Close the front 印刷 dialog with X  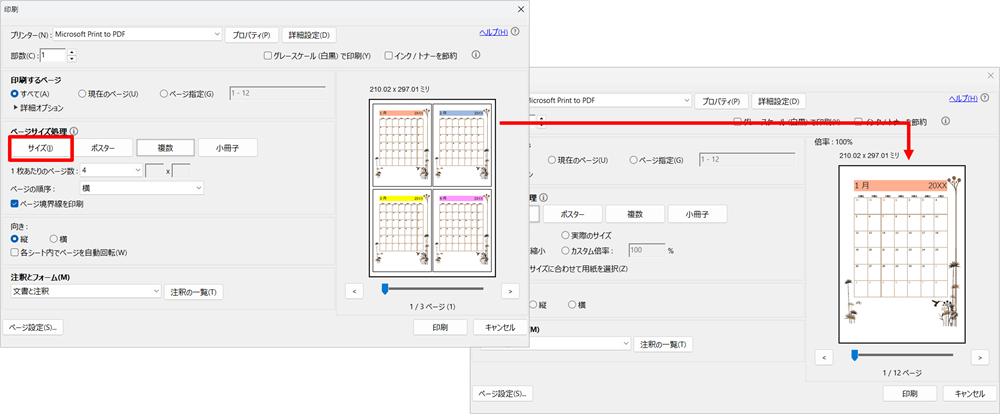520,10
